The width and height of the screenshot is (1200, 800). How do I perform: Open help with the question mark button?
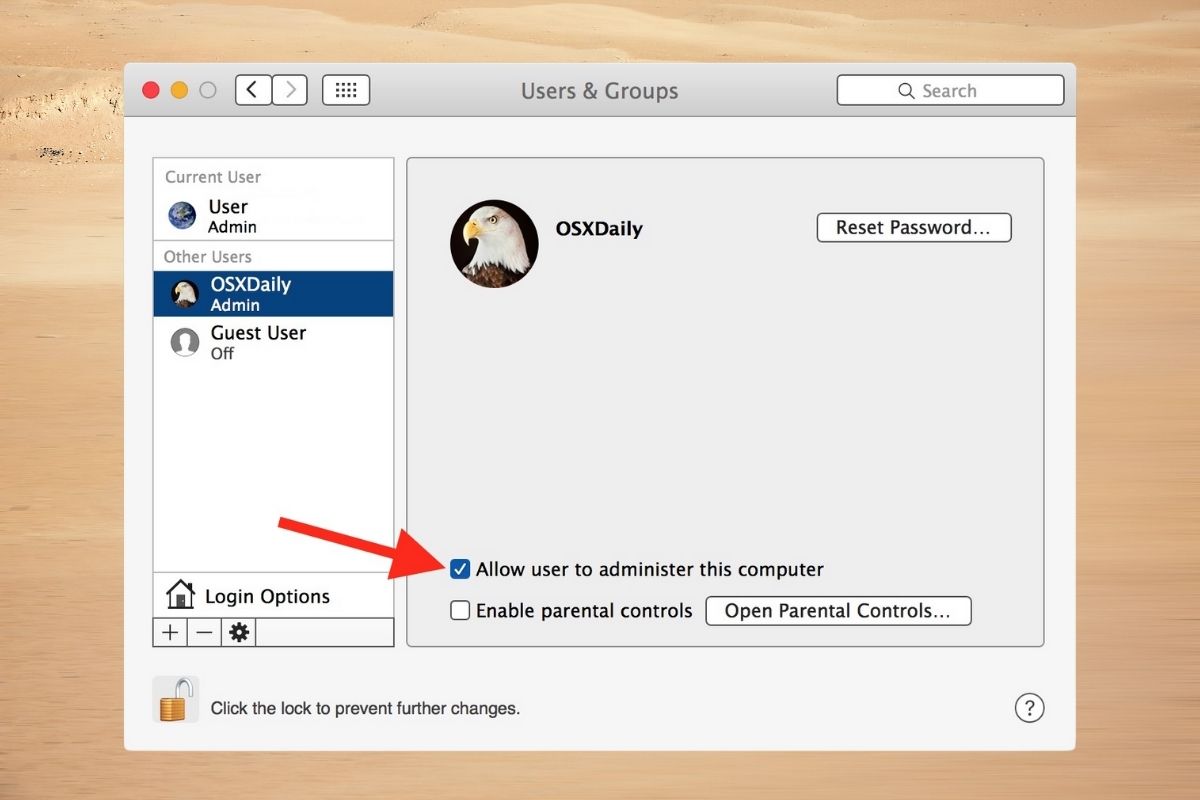[1029, 708]
